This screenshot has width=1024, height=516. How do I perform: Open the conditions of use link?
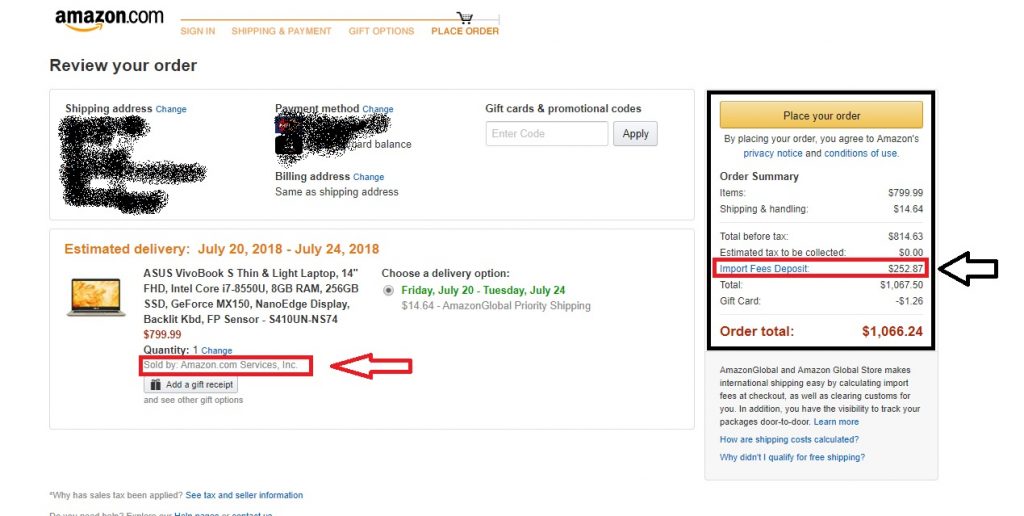[x=860, y=154]
